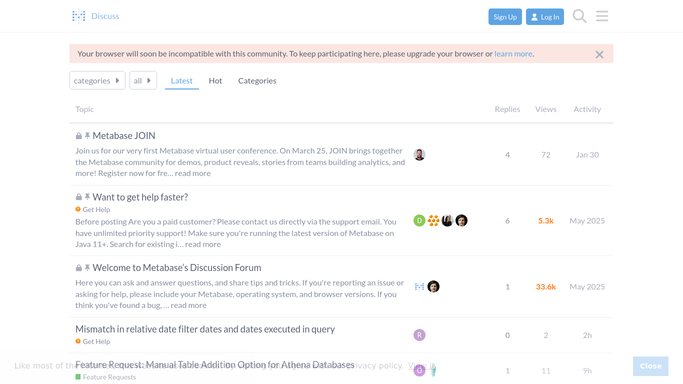Open Metabase logo avatar in Welcome topic
683x384 pixels.
click(x=419, y=286)
